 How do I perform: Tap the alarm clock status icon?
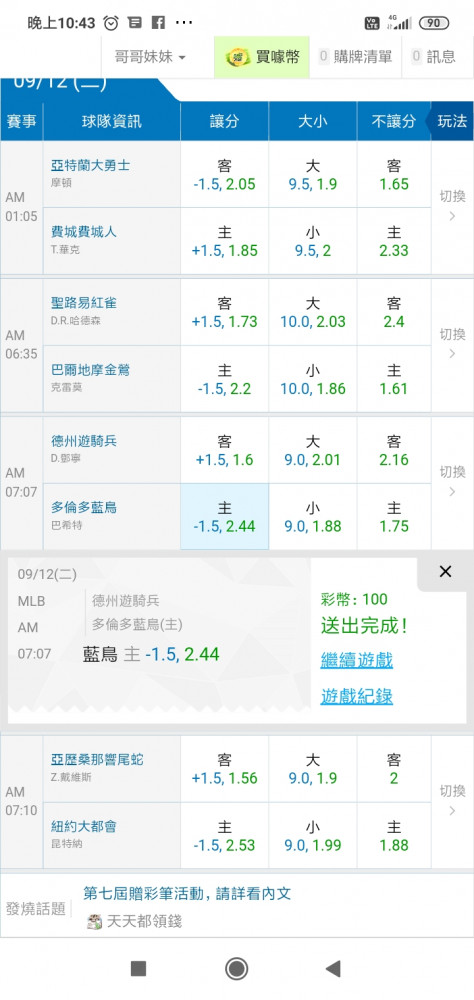(x=111, y=23)
